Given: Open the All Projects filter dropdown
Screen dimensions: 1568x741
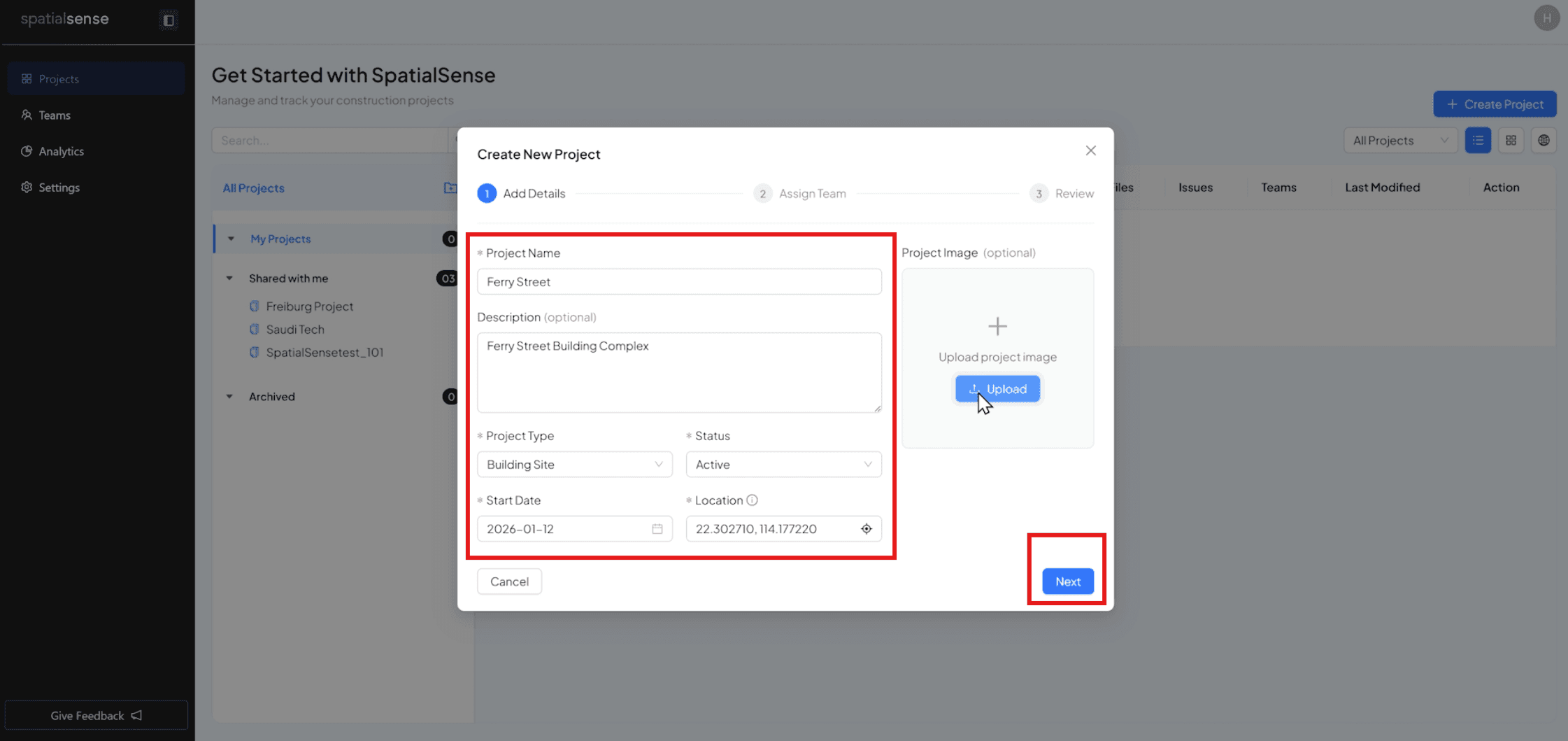Looking at the screenshot, I should coord(1400,141).
